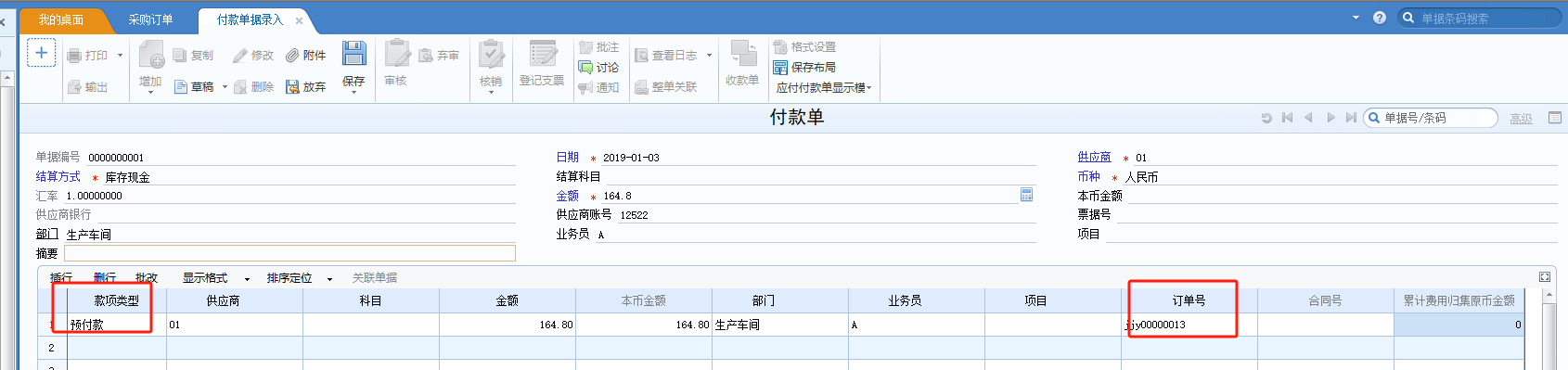Click the 保存 floppy disk icon

(353, 53)
